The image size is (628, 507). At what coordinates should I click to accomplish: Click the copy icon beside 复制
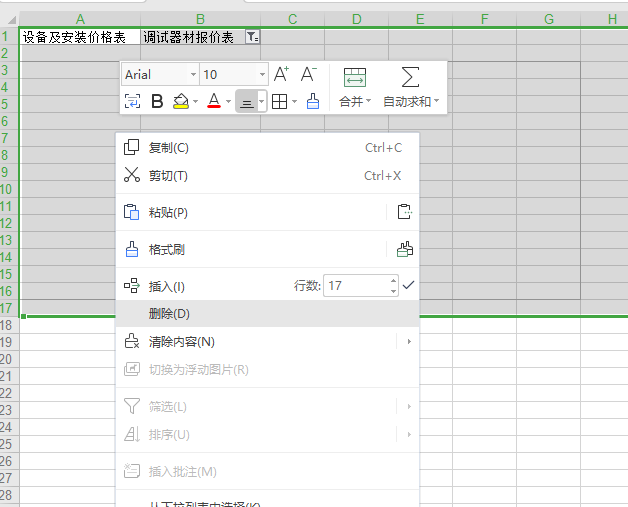131,147
